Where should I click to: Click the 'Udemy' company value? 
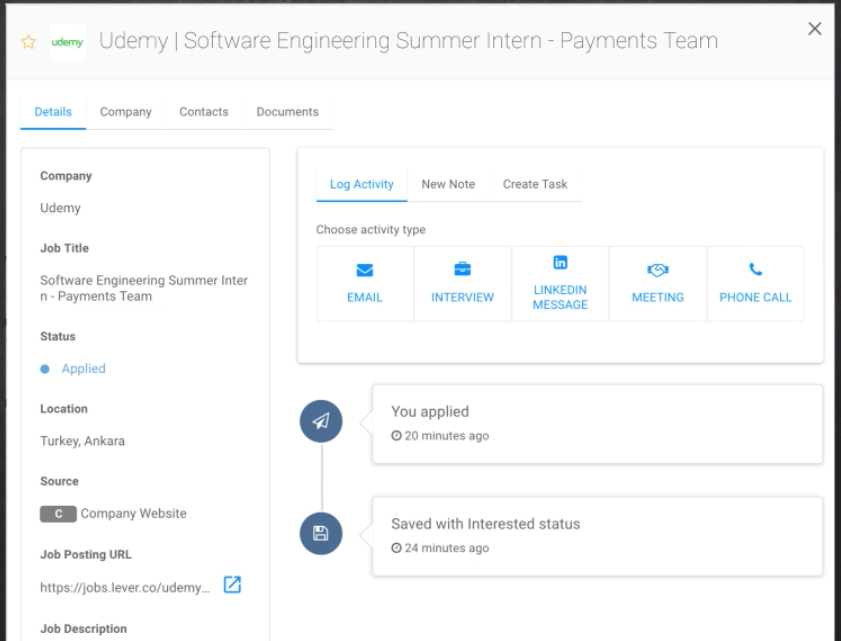coord(60,208)
